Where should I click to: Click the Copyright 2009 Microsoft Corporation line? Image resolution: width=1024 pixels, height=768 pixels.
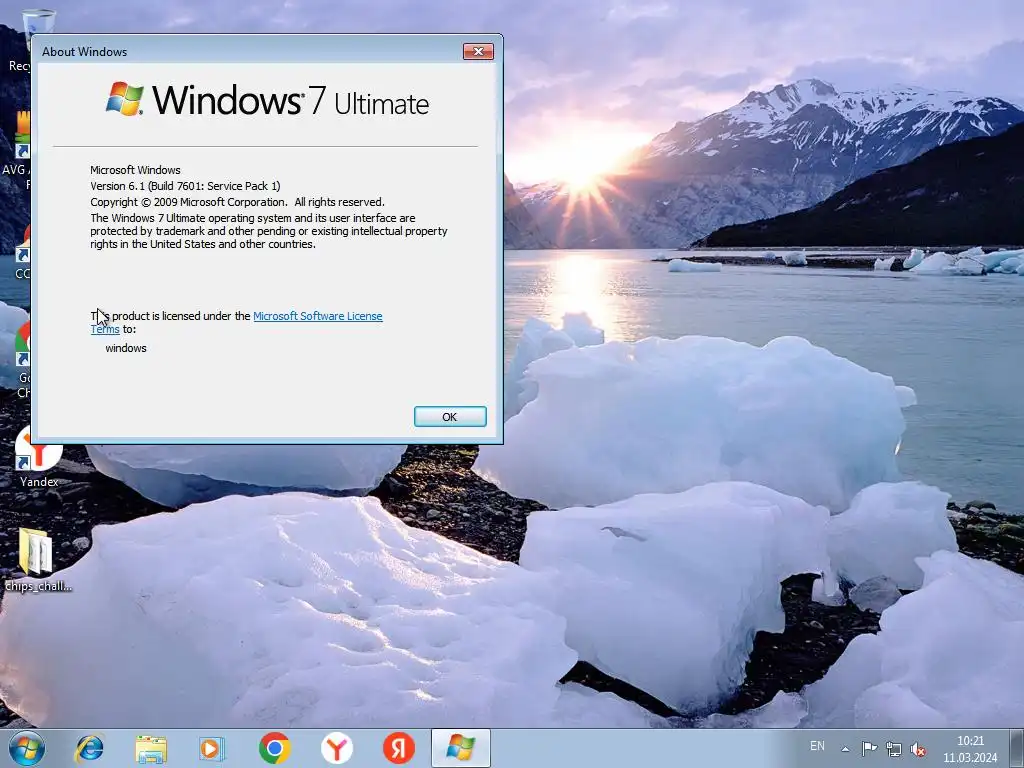pyautogui.click(x=238, y=202)
